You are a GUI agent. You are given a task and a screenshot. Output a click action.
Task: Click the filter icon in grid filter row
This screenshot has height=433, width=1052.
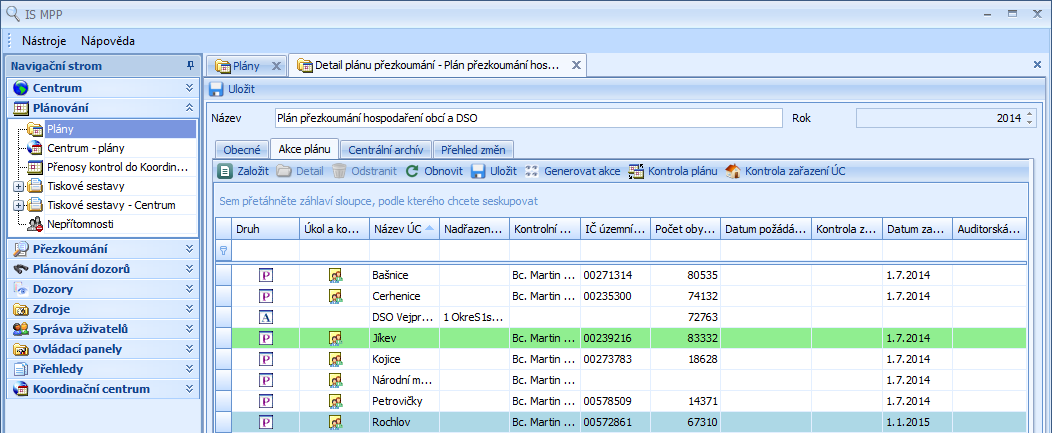pos(223,251)
